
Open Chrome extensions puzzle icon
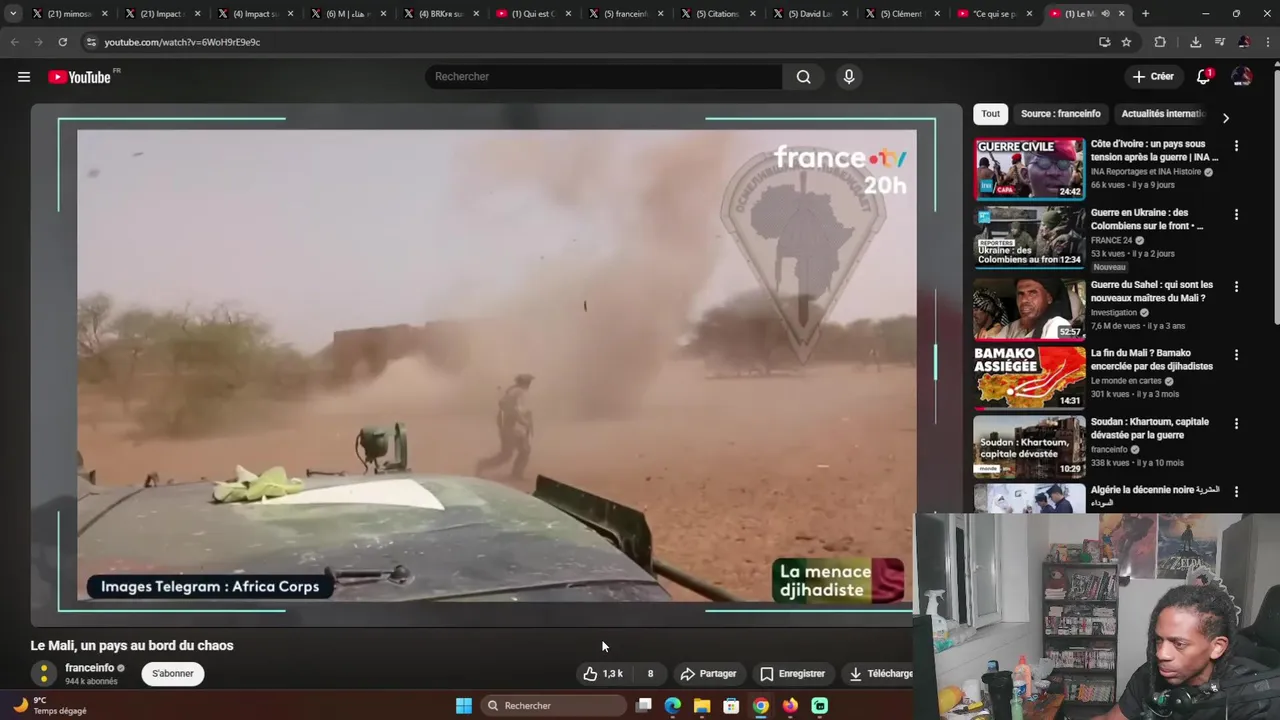[1160, 42]
